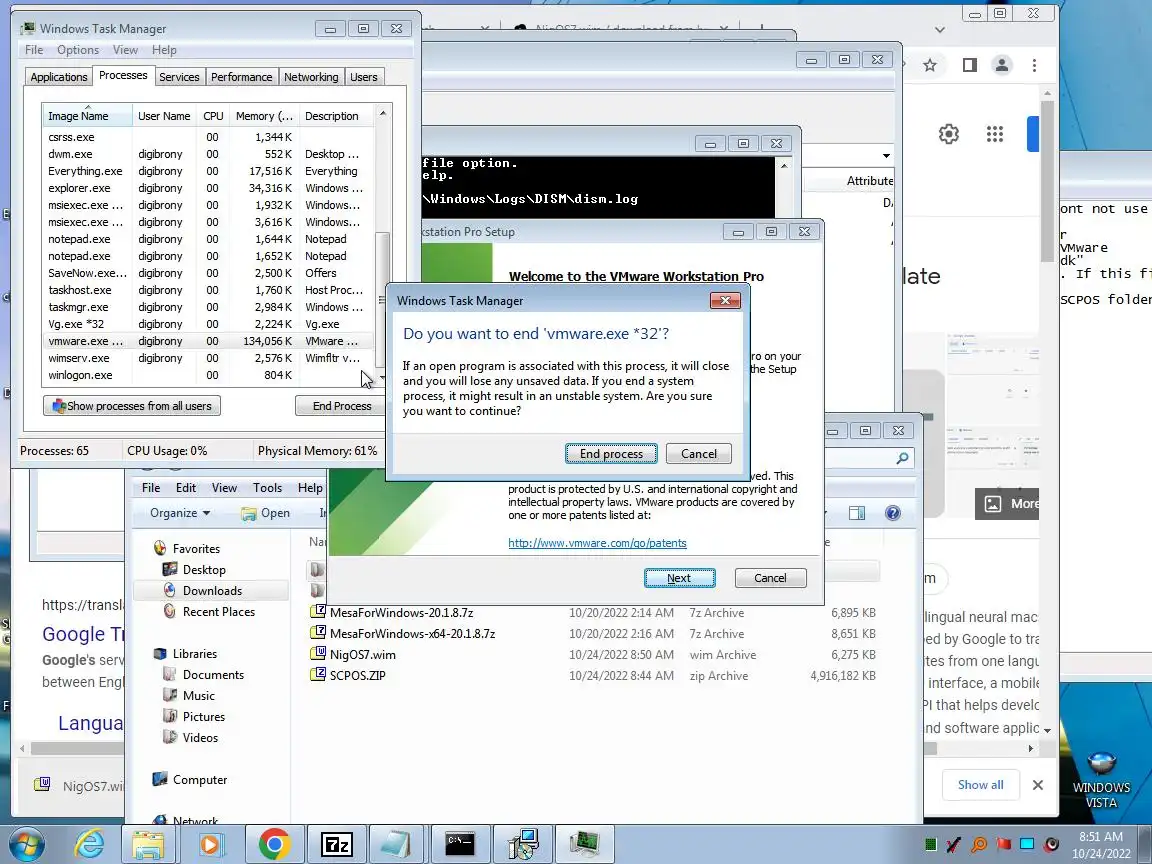Screen dimensions: 1152x864
Task: Click the Explorer search magnifier icon
Action: (x=902, y=458)
